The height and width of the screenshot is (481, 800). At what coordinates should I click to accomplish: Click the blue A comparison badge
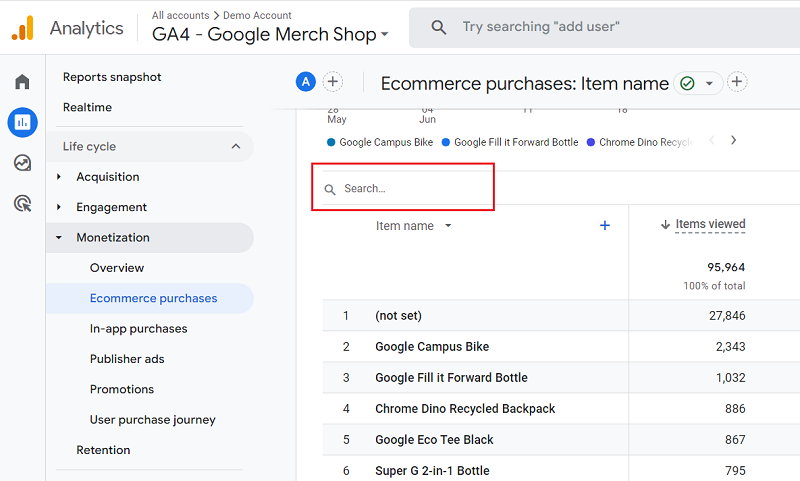click(x=306, y=82)
